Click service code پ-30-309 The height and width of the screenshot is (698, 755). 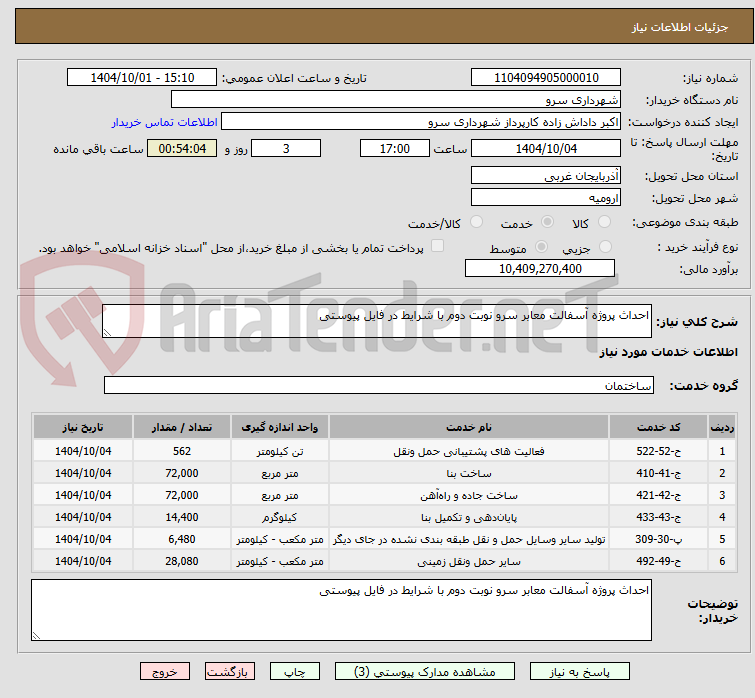tap(658, 539)
